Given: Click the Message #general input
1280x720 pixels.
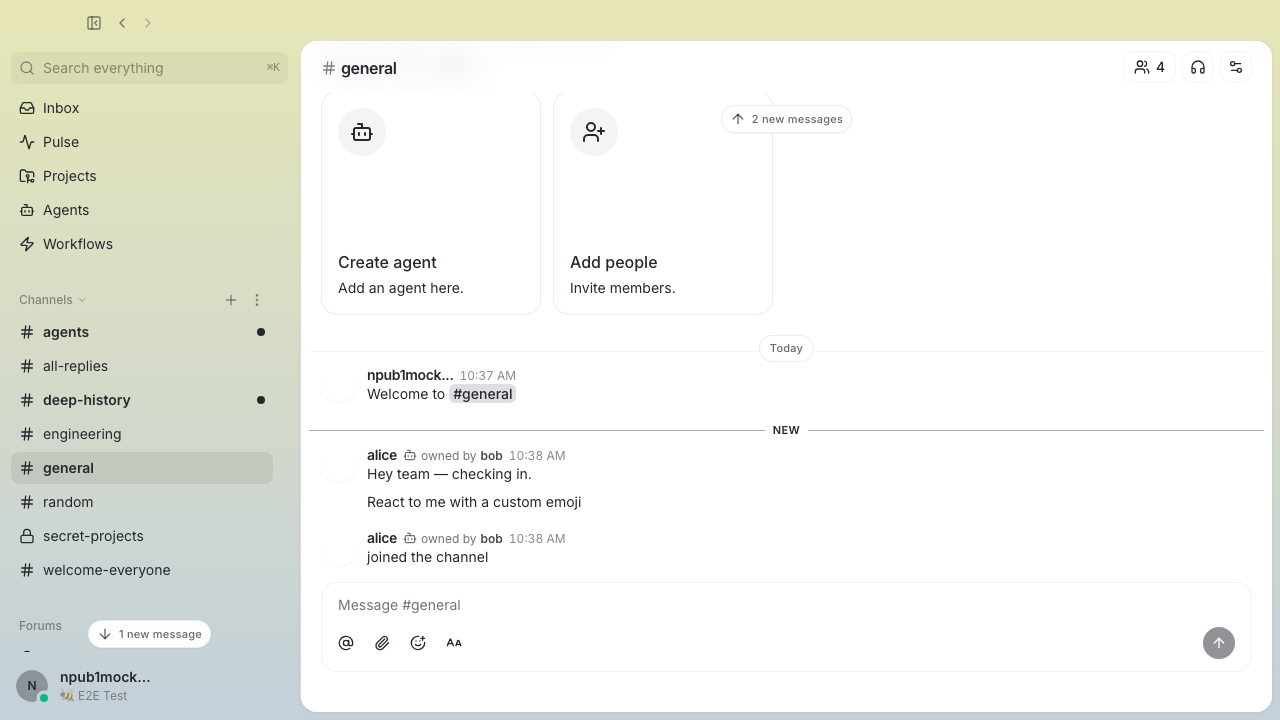Looking at the screenshot, I should point(786,605).
